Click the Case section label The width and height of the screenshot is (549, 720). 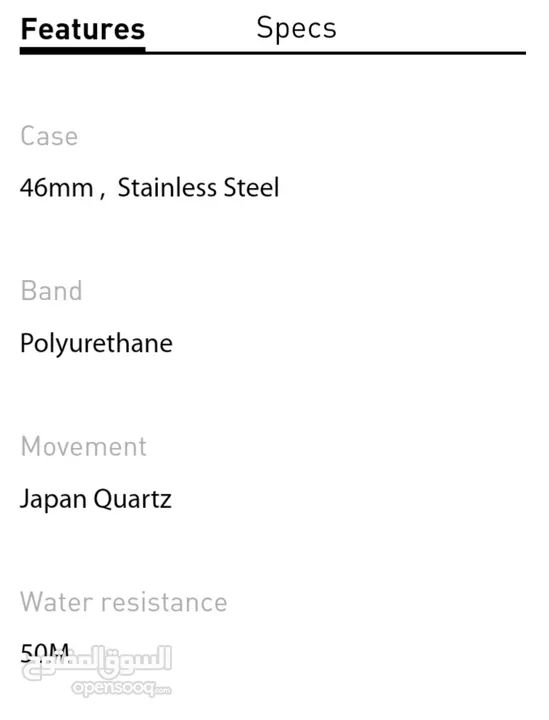(49, 136)
